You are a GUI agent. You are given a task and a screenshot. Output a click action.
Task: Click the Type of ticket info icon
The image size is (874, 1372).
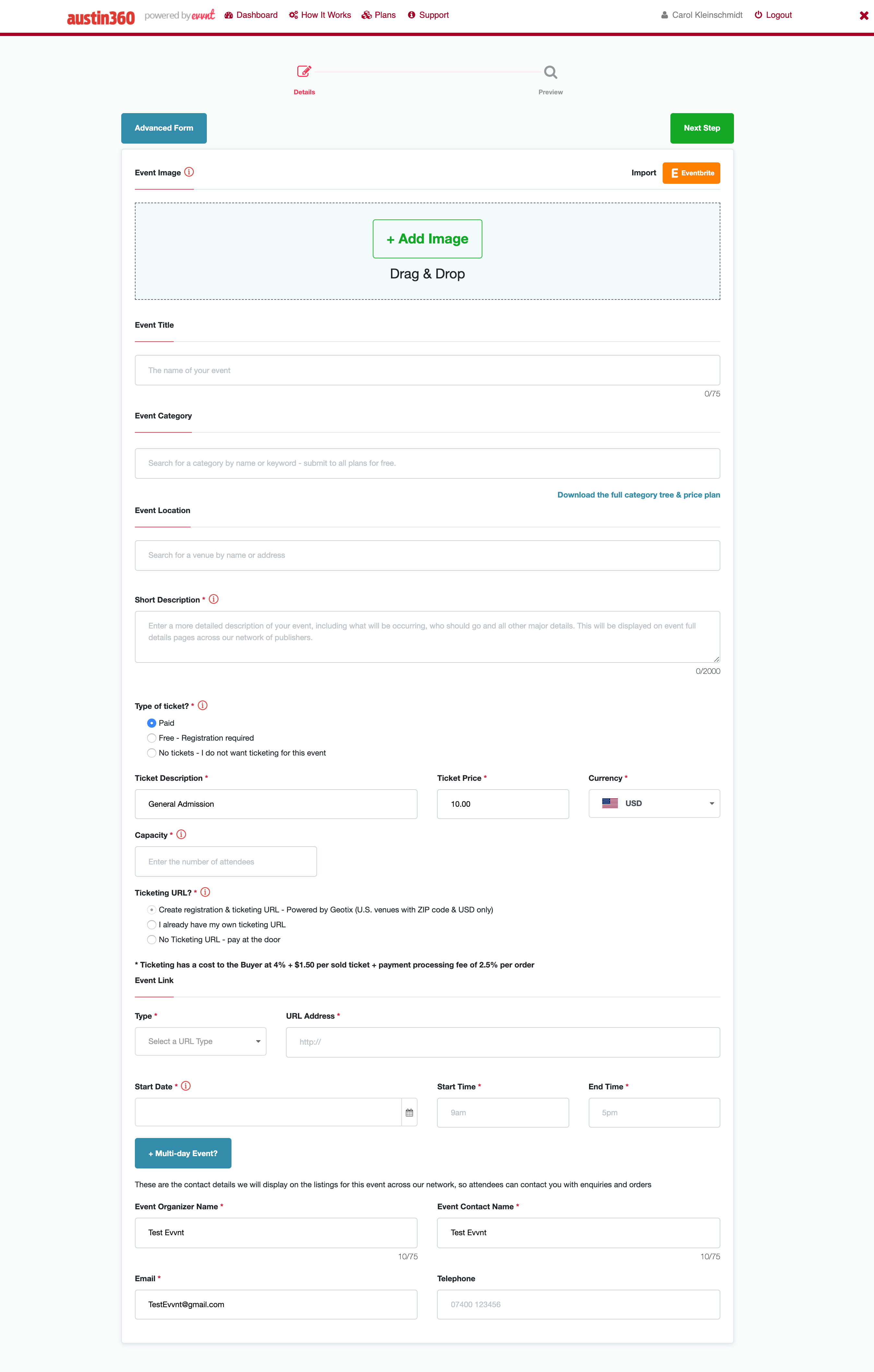[x=203, y=705]
